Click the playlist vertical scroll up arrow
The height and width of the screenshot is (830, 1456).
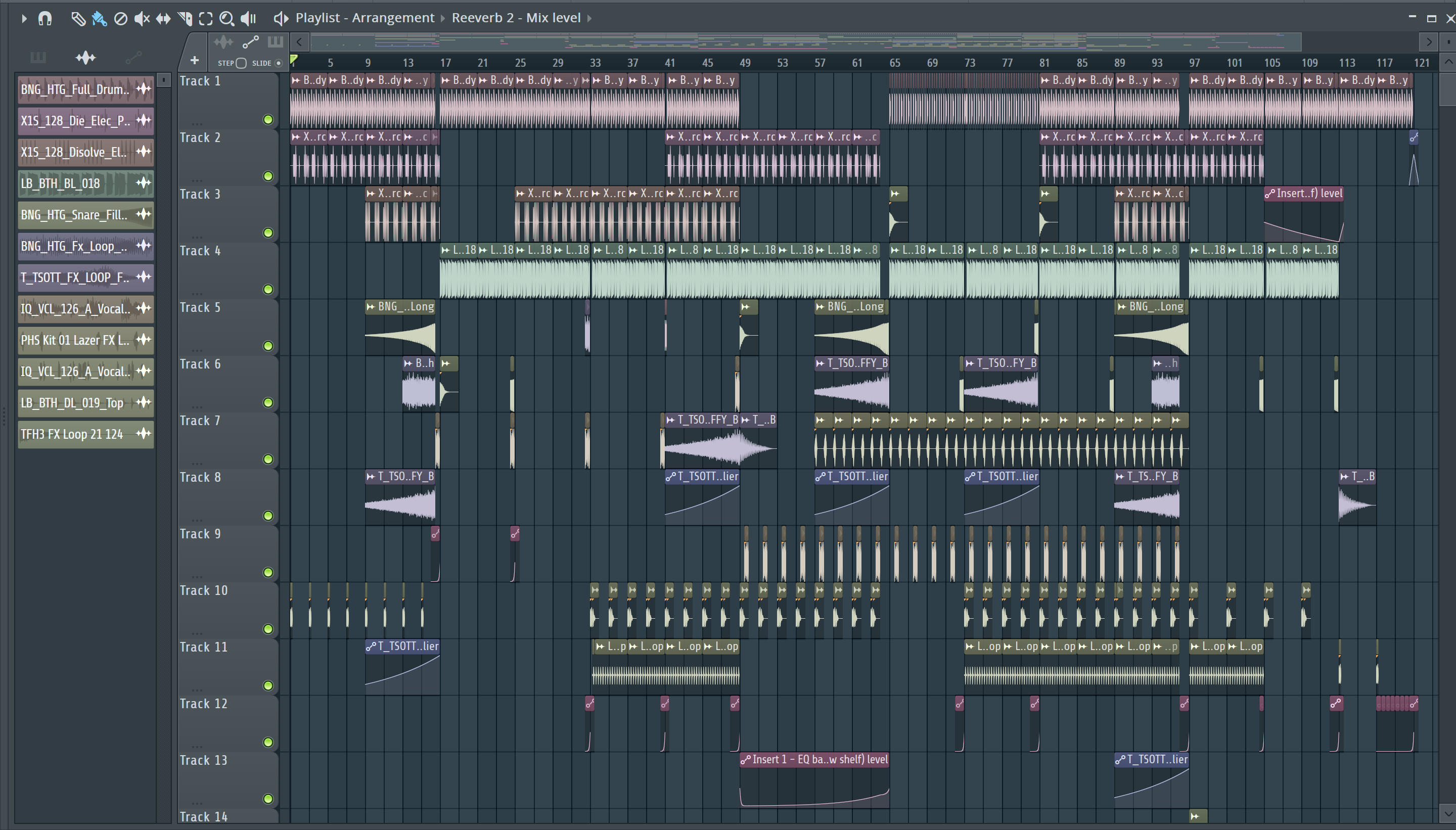(x=1448, y=61)
